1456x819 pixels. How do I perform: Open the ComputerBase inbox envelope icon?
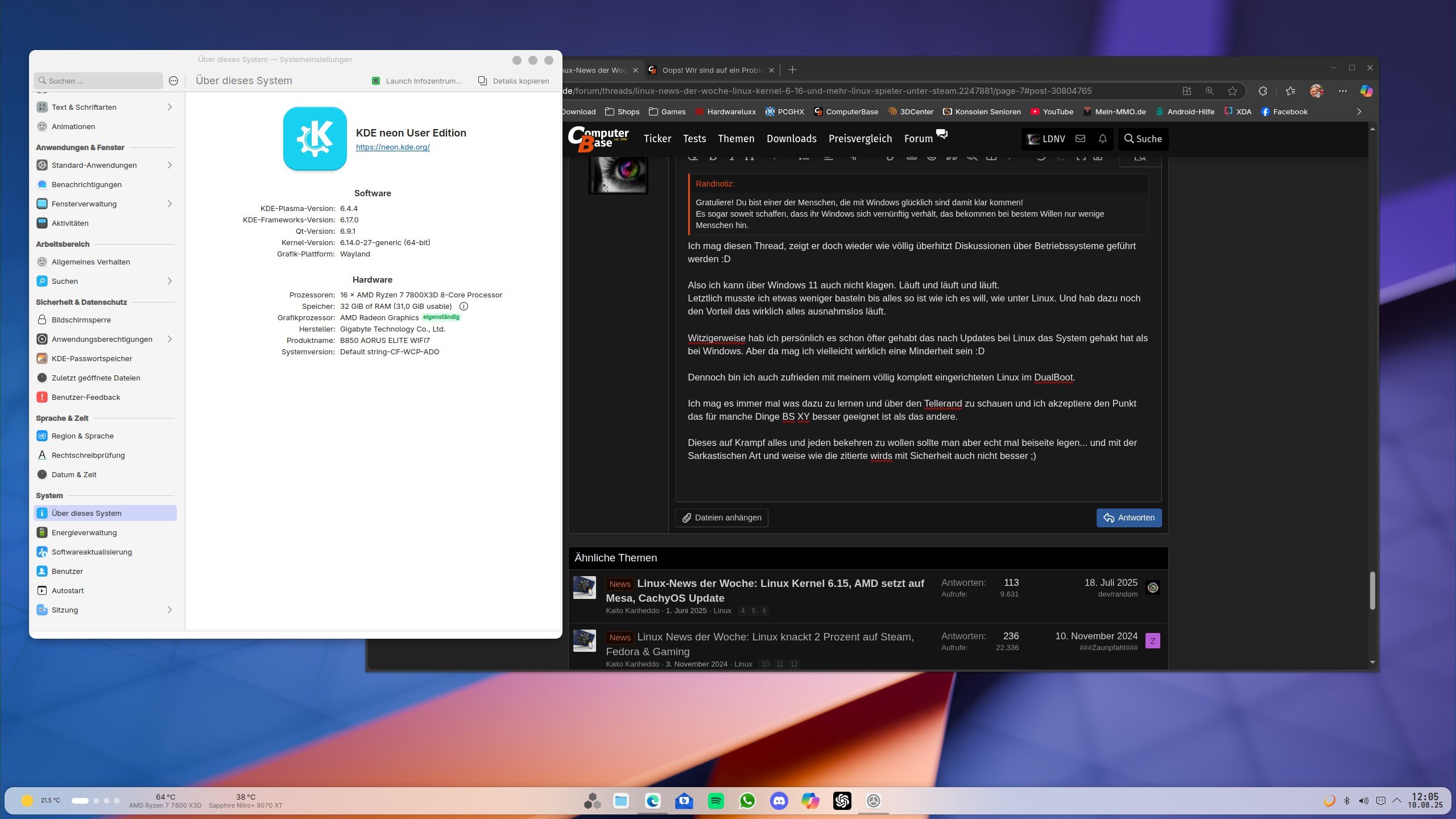[x=1080, y=139]
